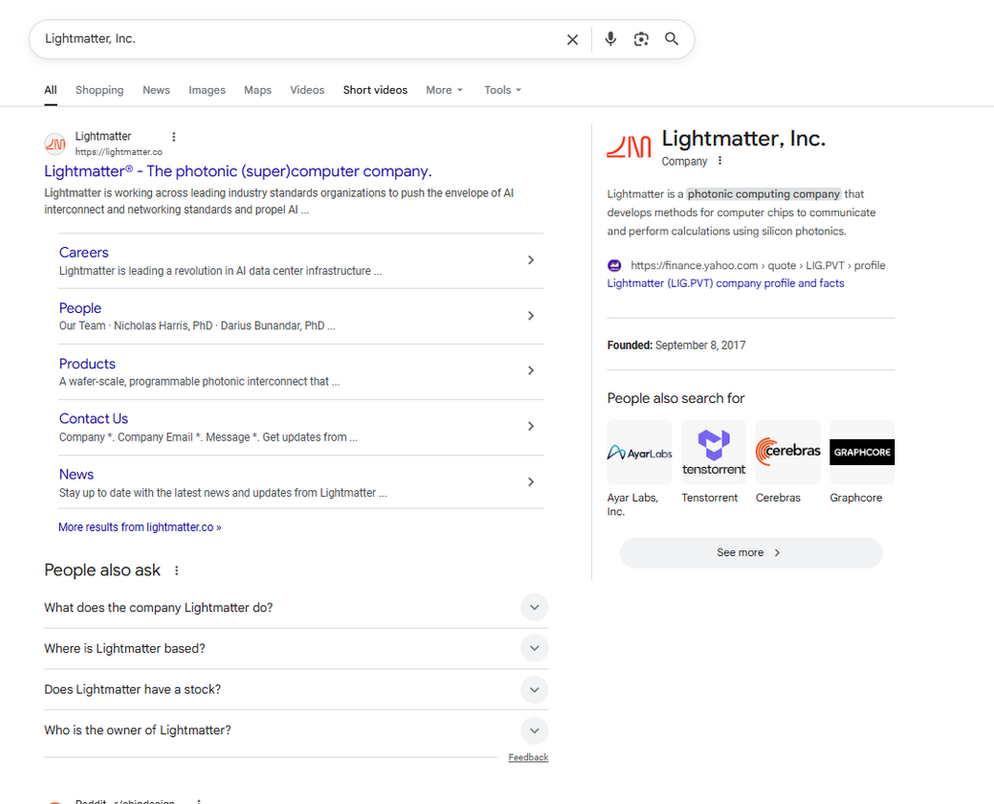Open the News sitelink under Lightmatter
Screen dimensions: 994x804
click(76, 474)
